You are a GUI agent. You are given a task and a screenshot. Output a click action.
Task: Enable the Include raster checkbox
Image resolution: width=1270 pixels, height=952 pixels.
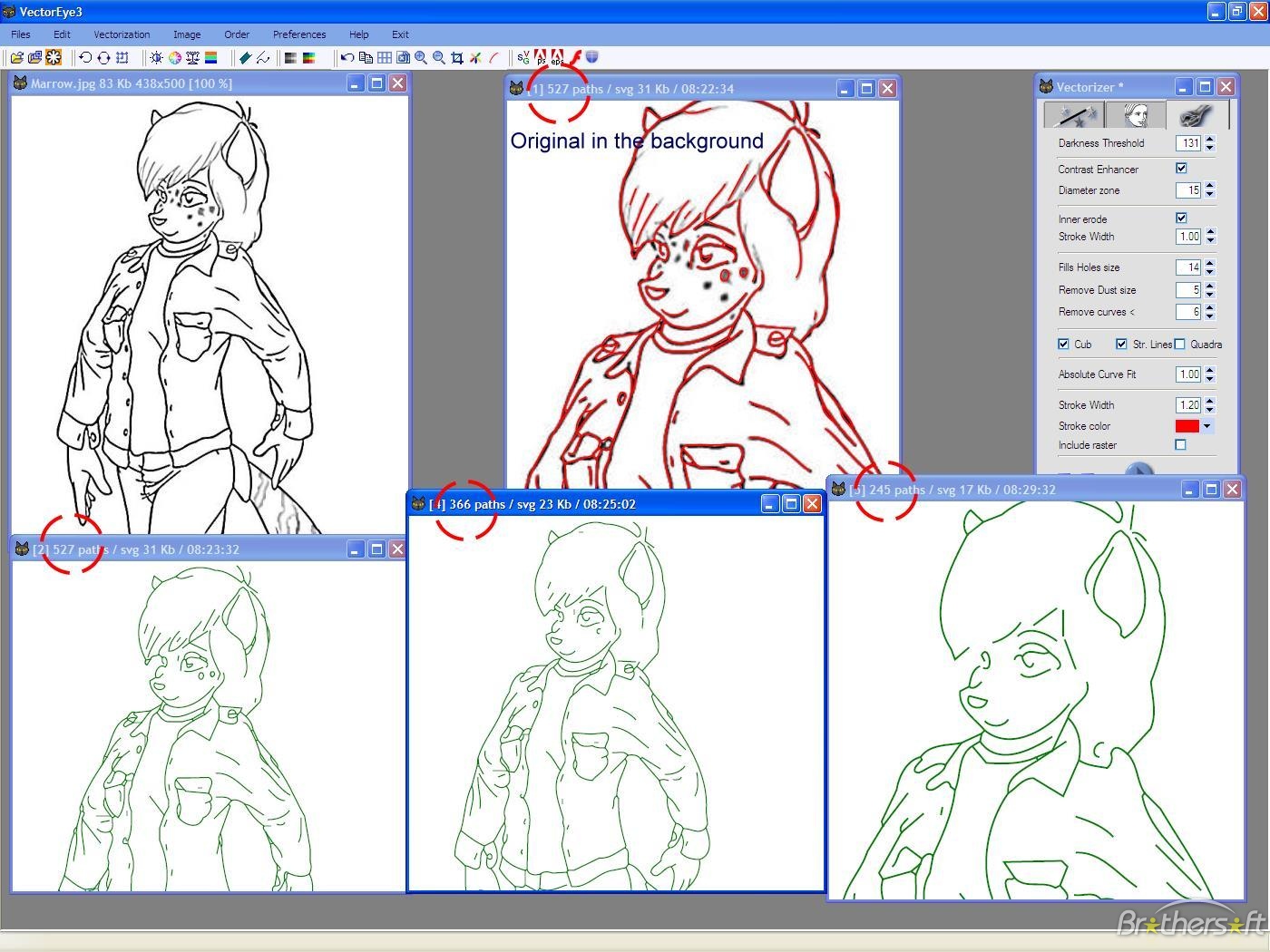click(x=1180, y=445)
